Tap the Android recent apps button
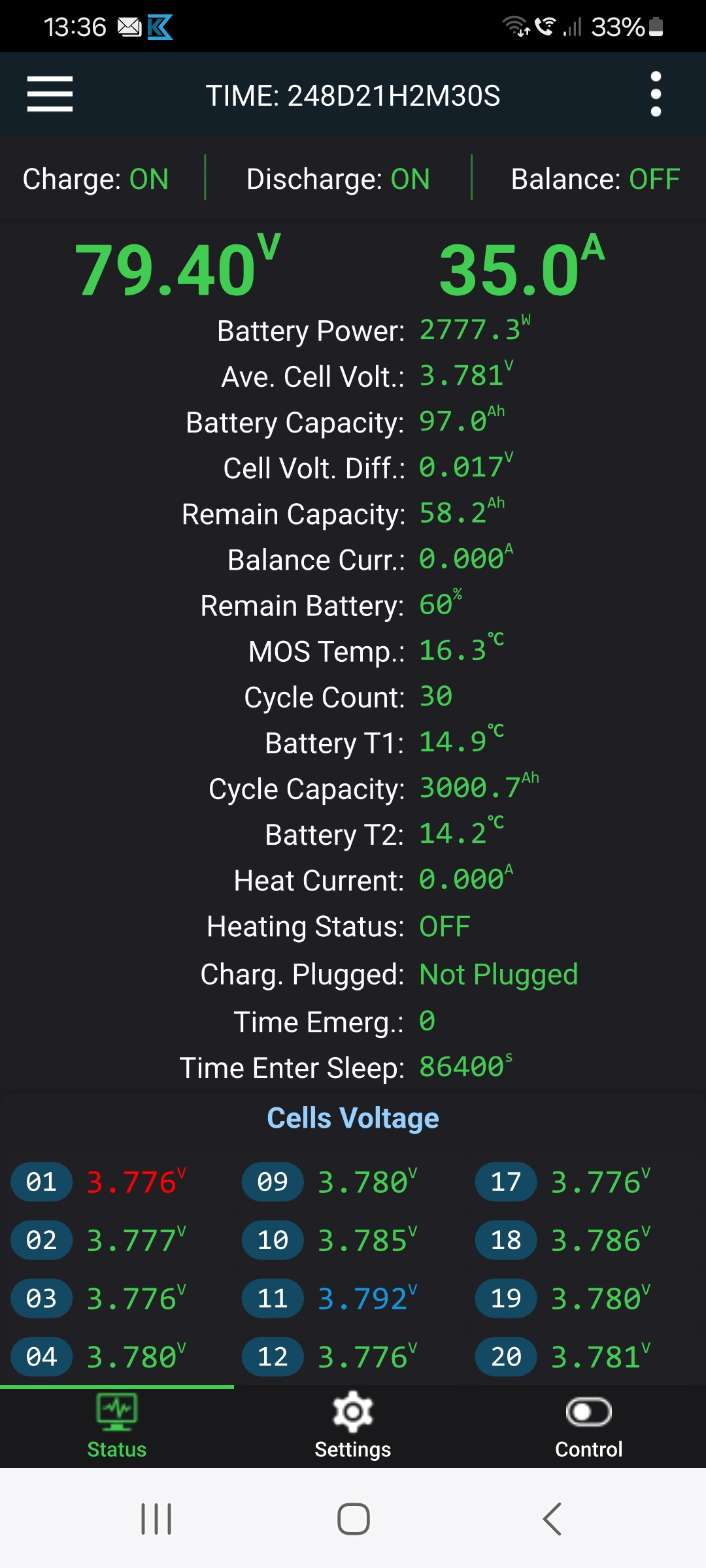 156,1518
